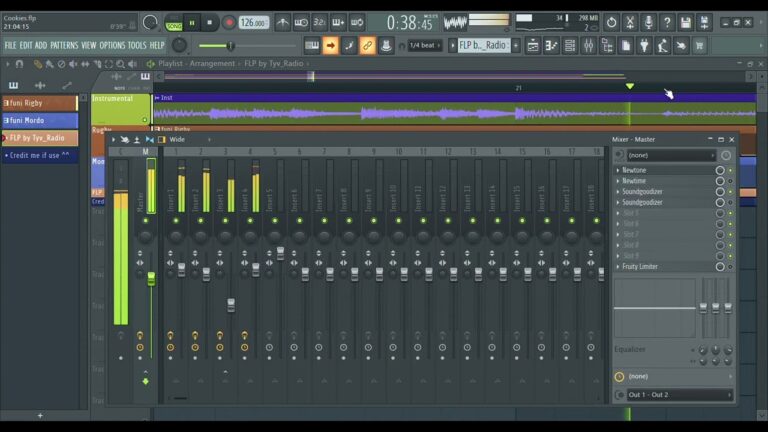Click the microphone one-click recording icon
Viewport: 768px width, 432px height.
pos(648,23)
